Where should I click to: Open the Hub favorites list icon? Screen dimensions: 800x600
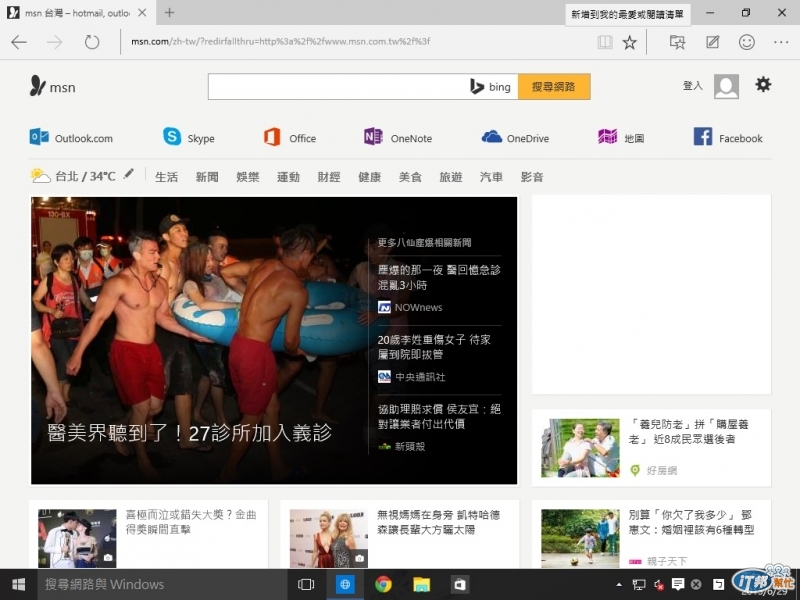pyautogui.click(x=677, y=42)
